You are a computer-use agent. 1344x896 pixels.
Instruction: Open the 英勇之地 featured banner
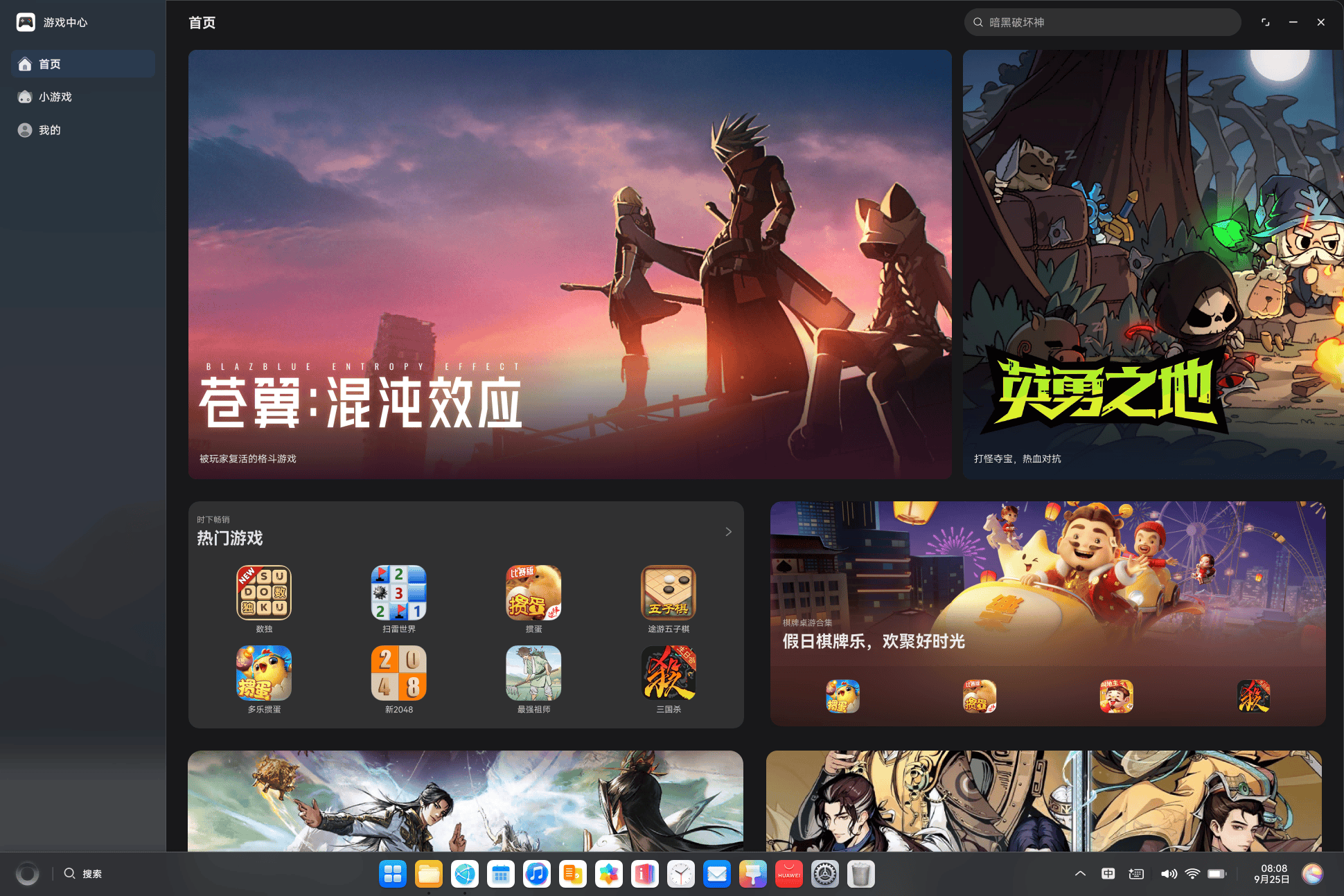[1153, 265]
